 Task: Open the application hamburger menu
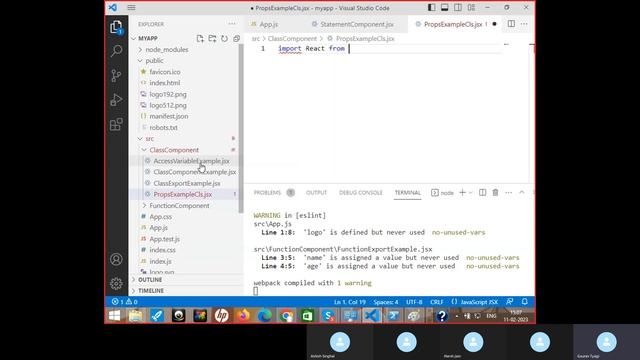131,8
